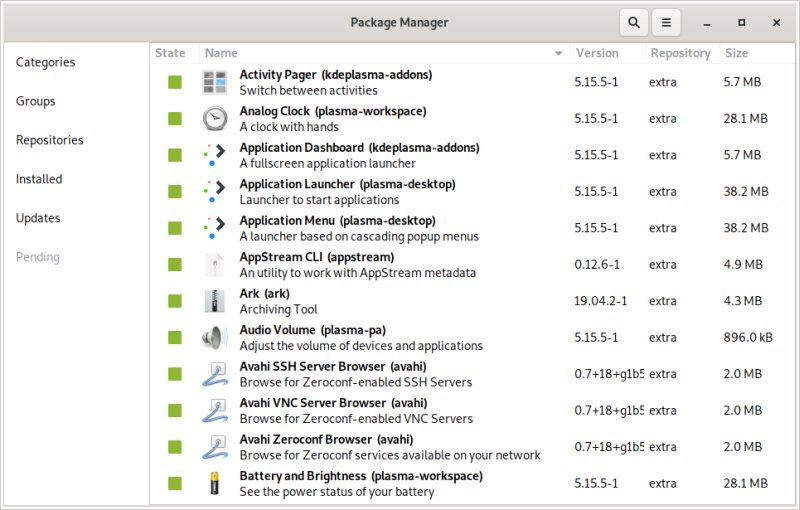Click the Battery and Brightness icon
The height and width of the screenshot is (510, 800).
tap(215, 483)
